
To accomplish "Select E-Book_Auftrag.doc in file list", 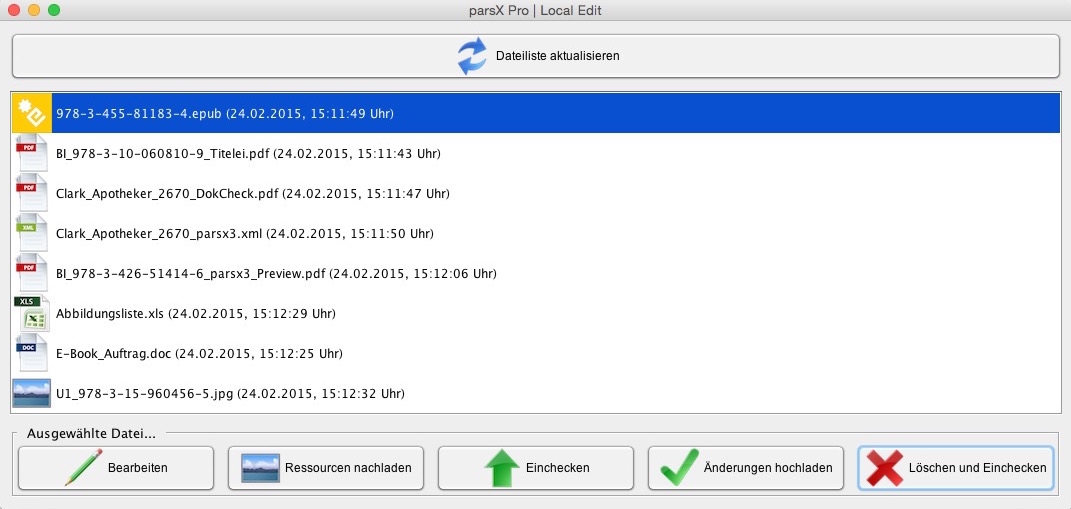I will (536, 353).
